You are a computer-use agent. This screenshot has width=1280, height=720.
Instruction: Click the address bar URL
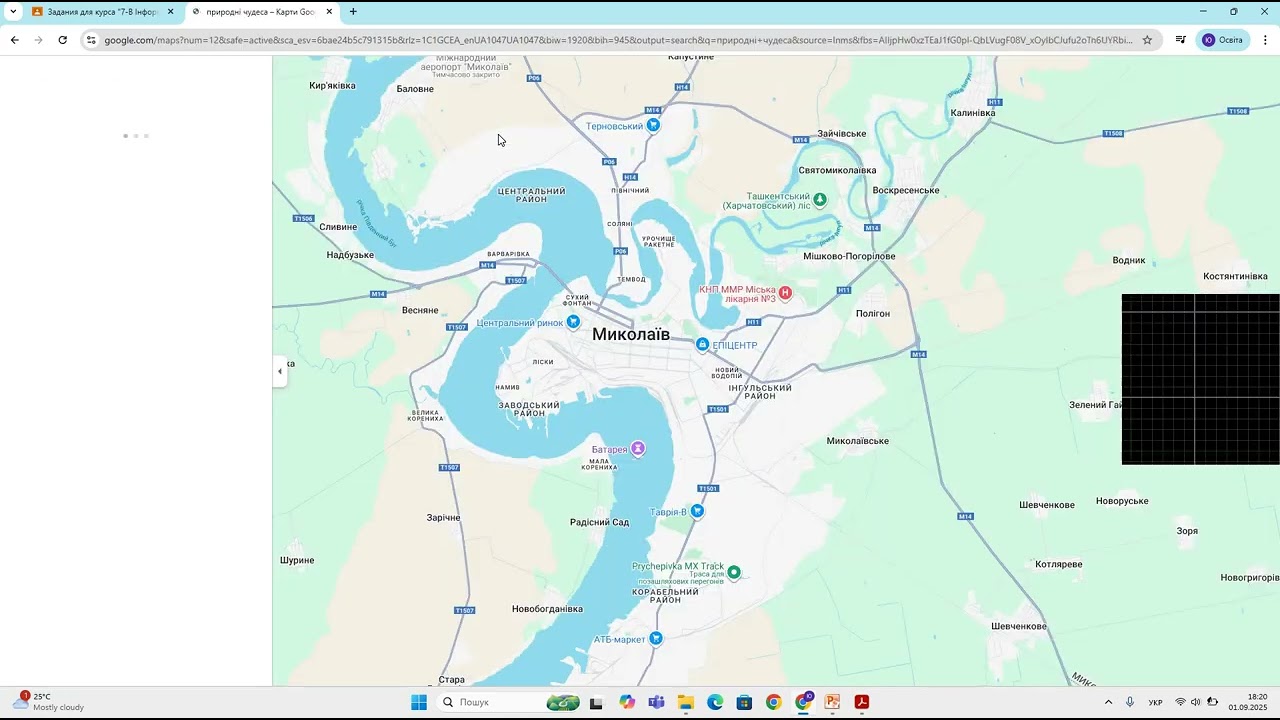click(x=618, y=40)
